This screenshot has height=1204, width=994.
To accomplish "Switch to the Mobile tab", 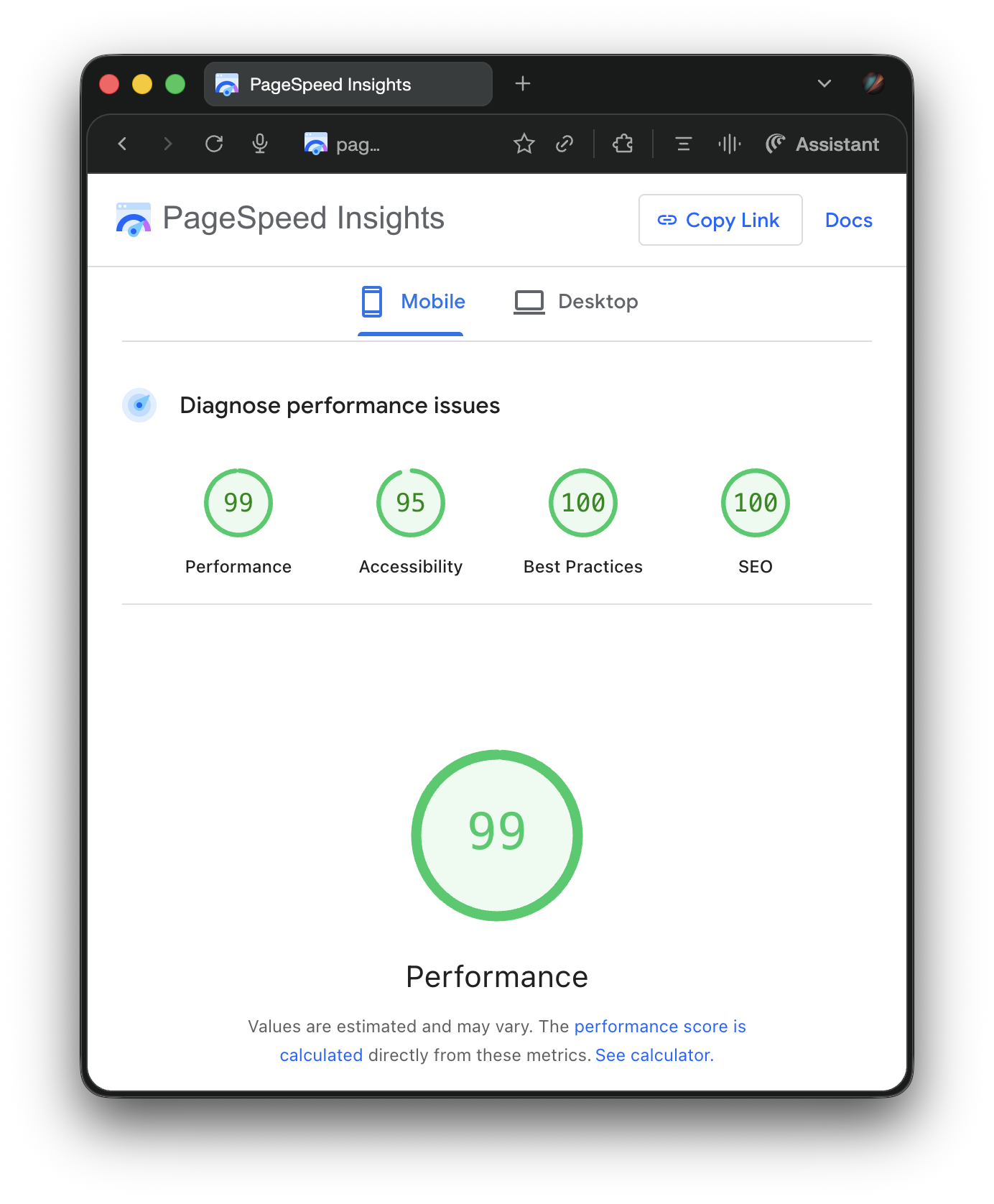I will click(412, 302).
